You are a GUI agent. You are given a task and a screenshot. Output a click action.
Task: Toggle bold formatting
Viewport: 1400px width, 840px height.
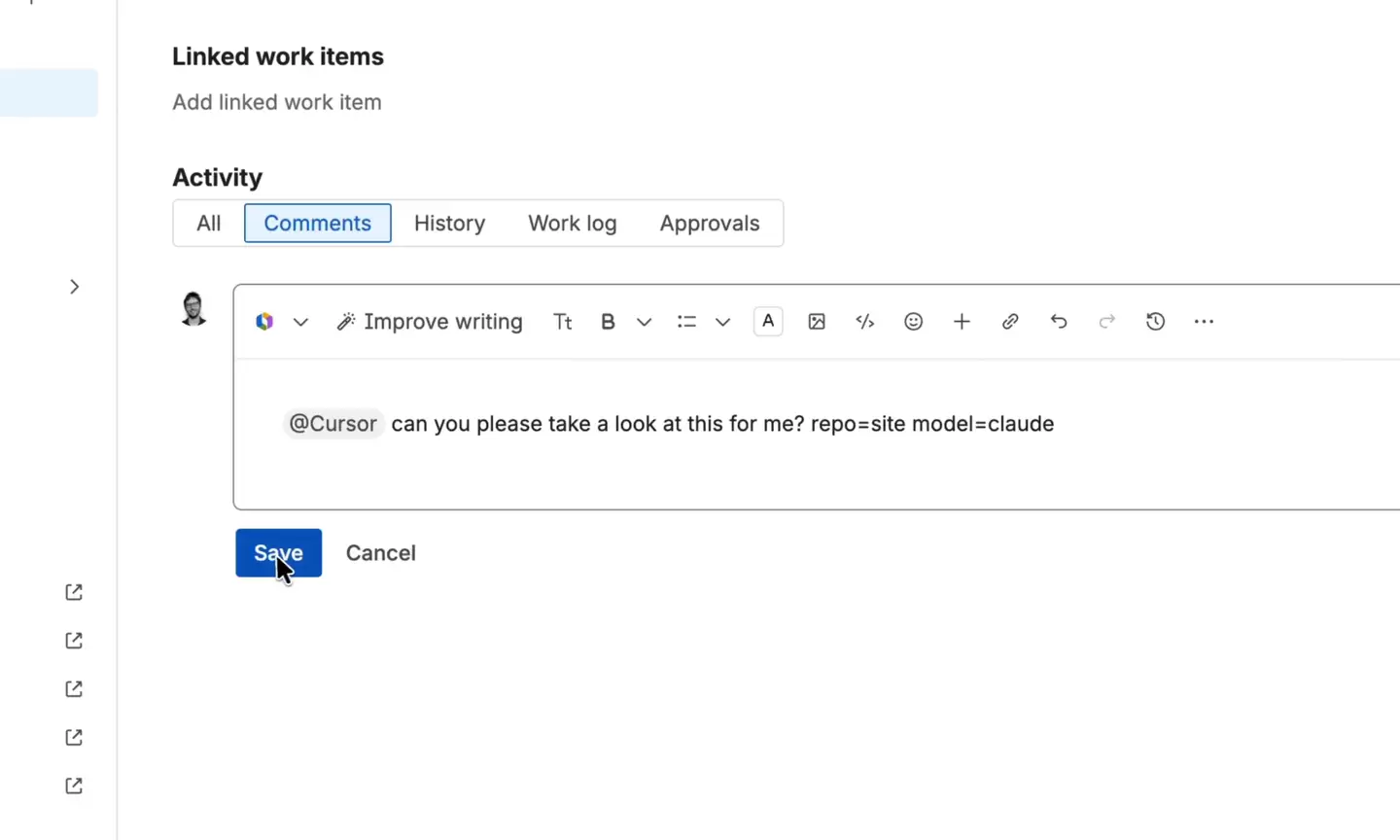[608, 322]
